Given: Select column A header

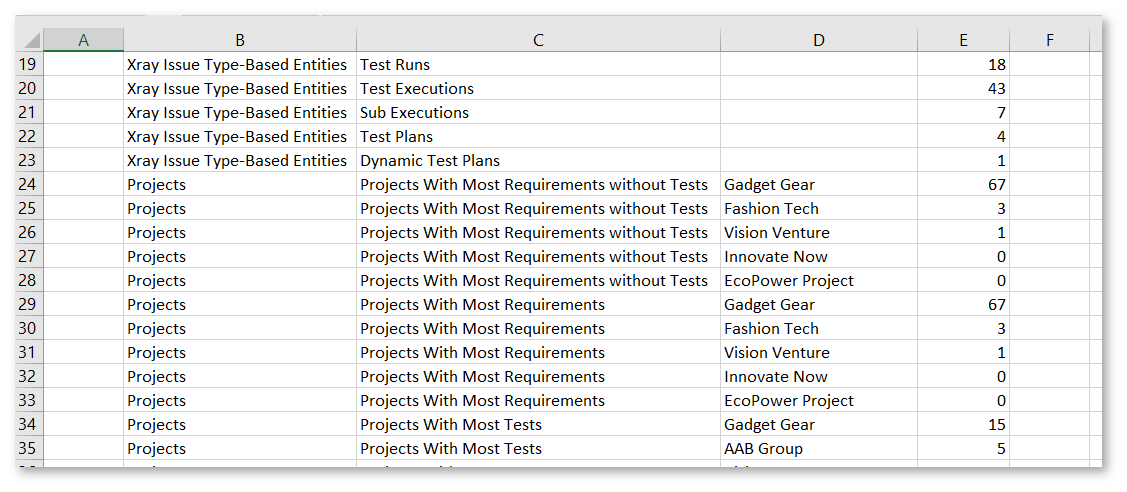Looking at the screenshot, I should pos(83,40).
